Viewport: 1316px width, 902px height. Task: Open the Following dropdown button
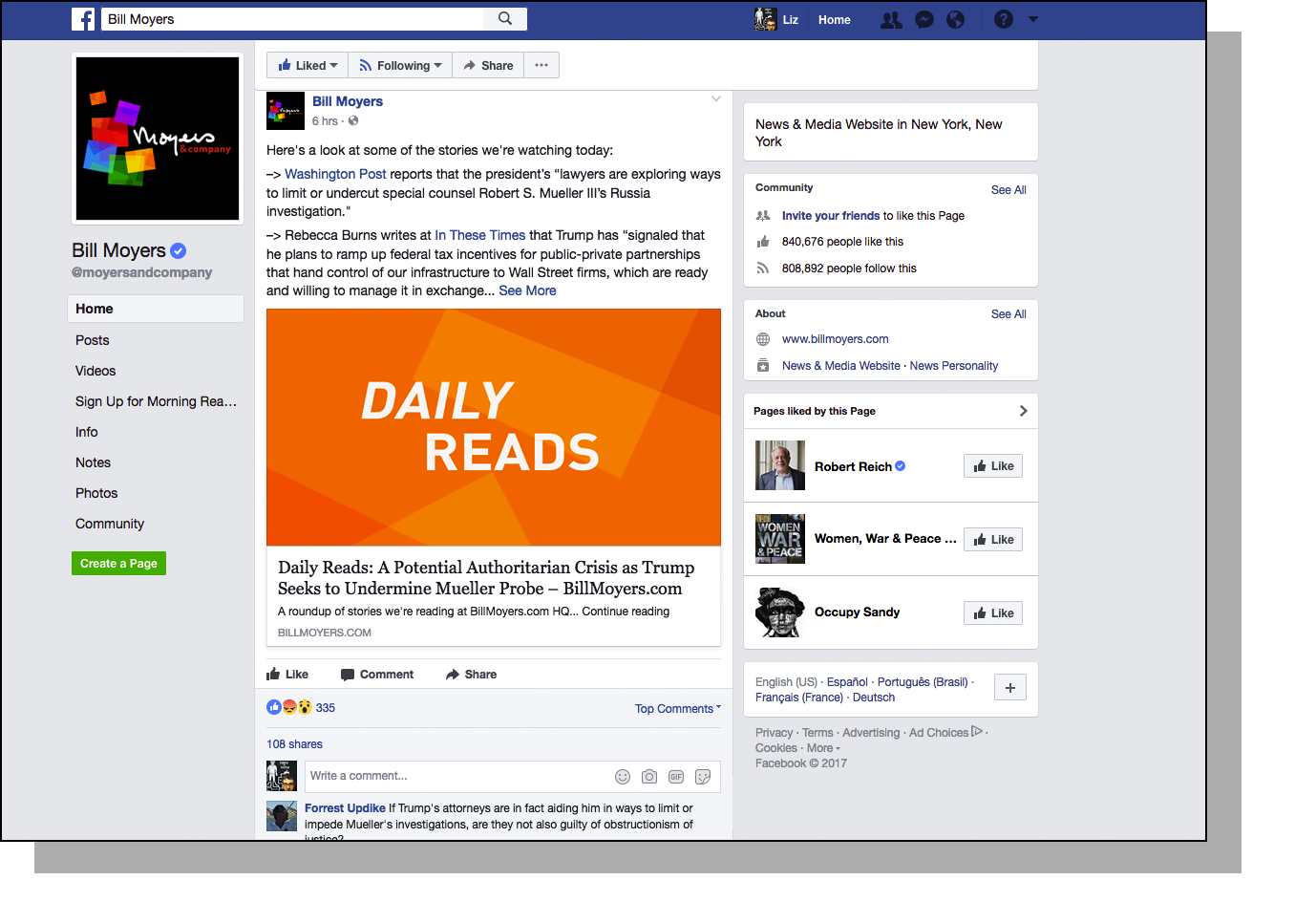(x=400, y=65)
